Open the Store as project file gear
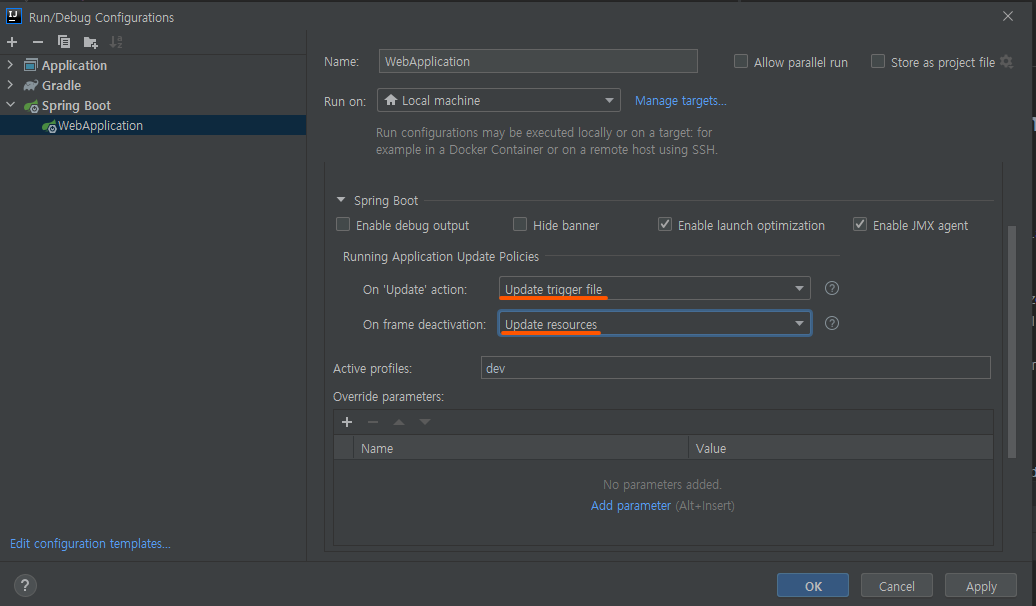Screen dimensions: 1036x606 1006,62
